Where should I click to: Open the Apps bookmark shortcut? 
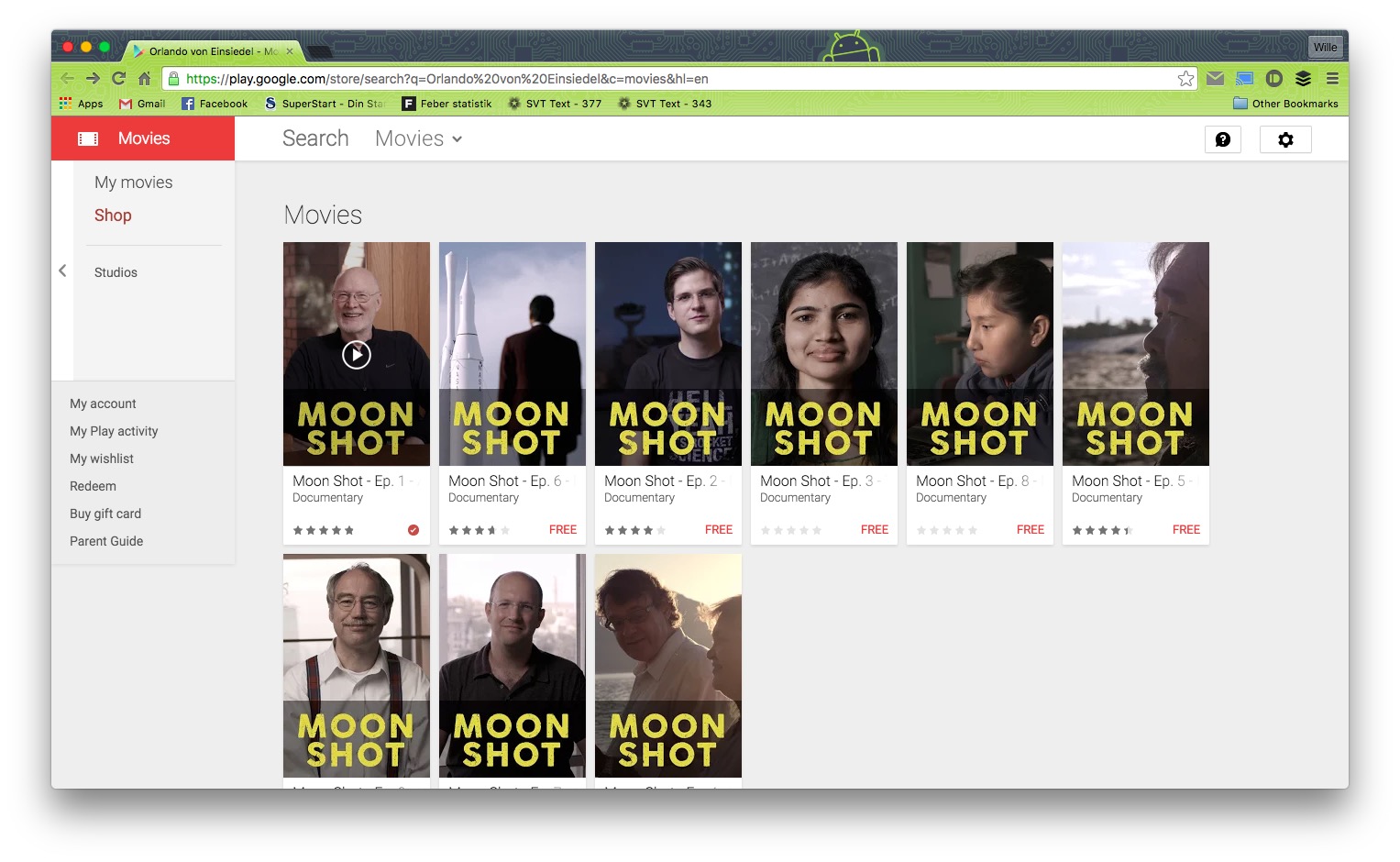click(x=81, y=104)
